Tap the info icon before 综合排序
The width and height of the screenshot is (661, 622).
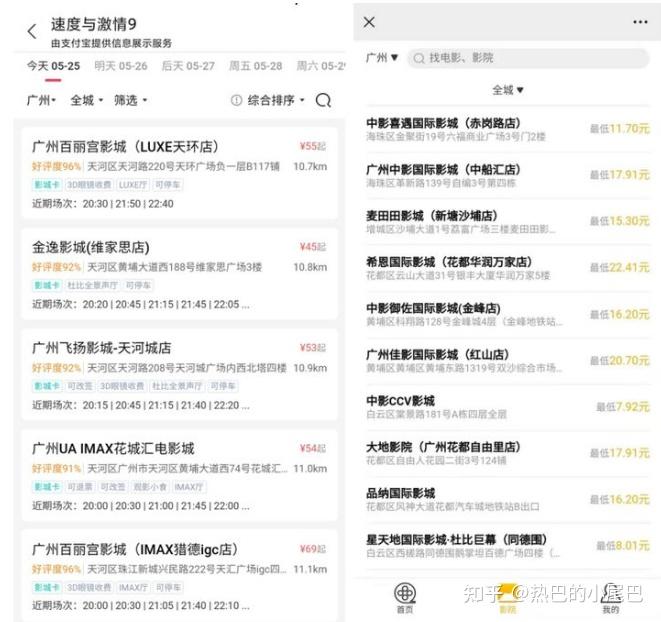tap(236, 100)
